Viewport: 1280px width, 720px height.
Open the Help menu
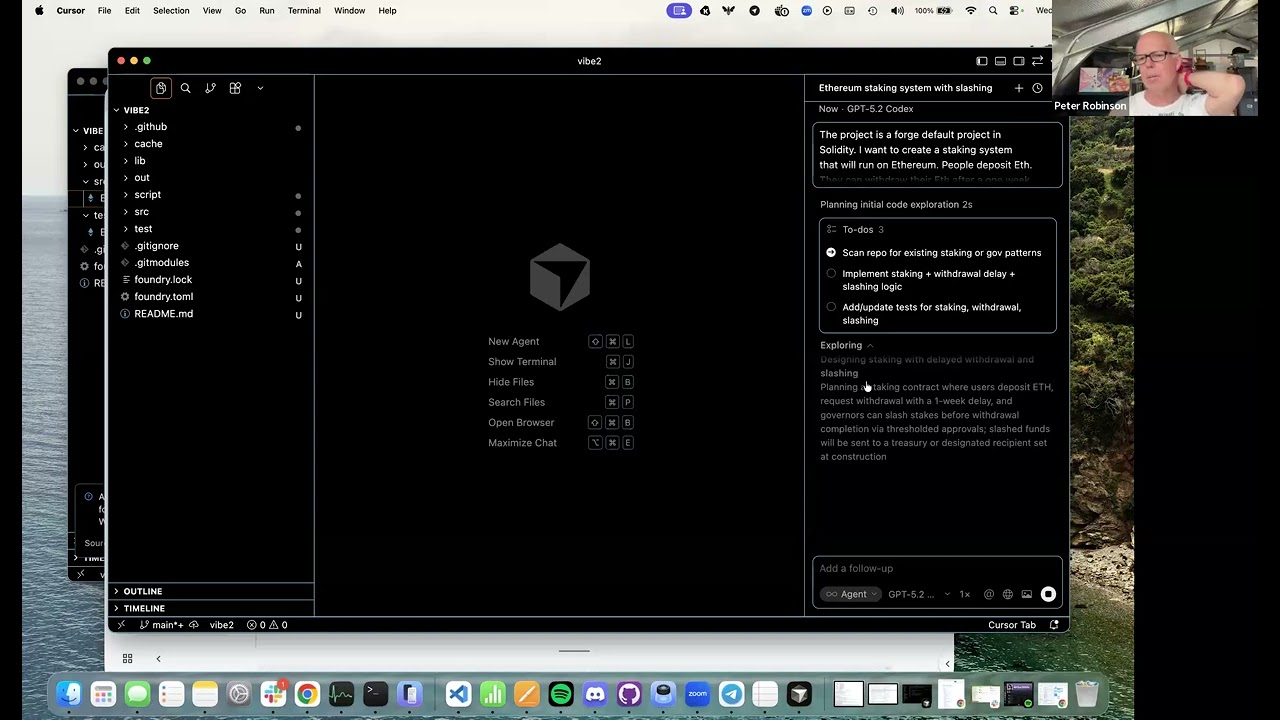point(387,11)
